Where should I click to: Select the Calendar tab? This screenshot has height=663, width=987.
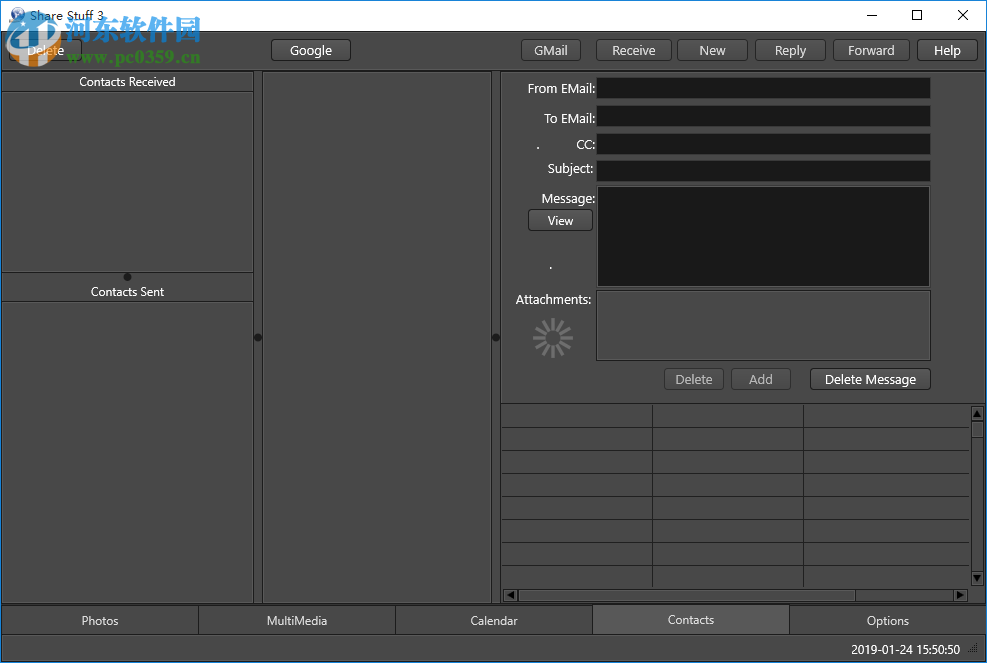pyautogui.click(x=494, y=621)
